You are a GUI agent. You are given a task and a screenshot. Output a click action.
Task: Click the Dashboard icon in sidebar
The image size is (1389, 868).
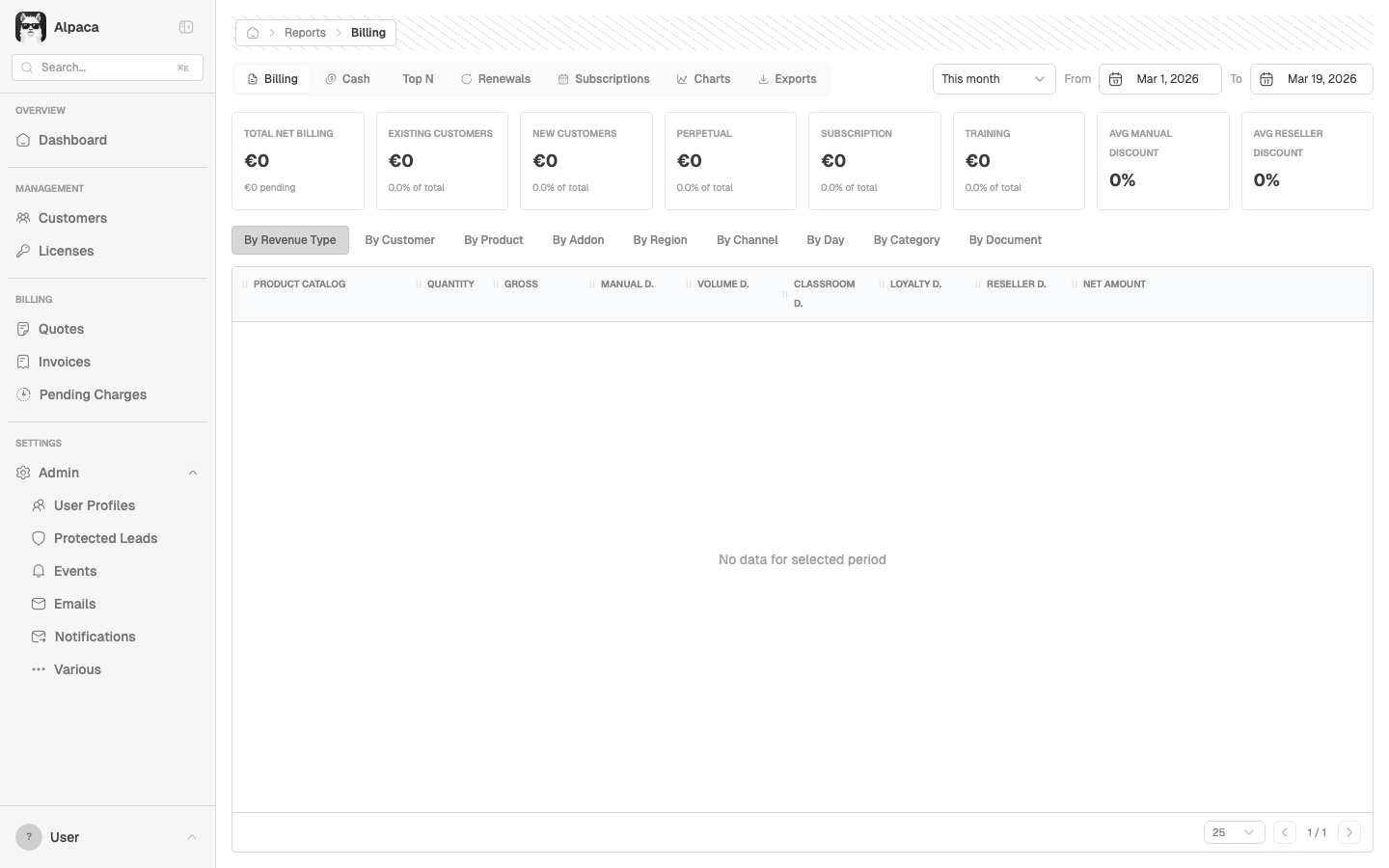pos(22,140)
